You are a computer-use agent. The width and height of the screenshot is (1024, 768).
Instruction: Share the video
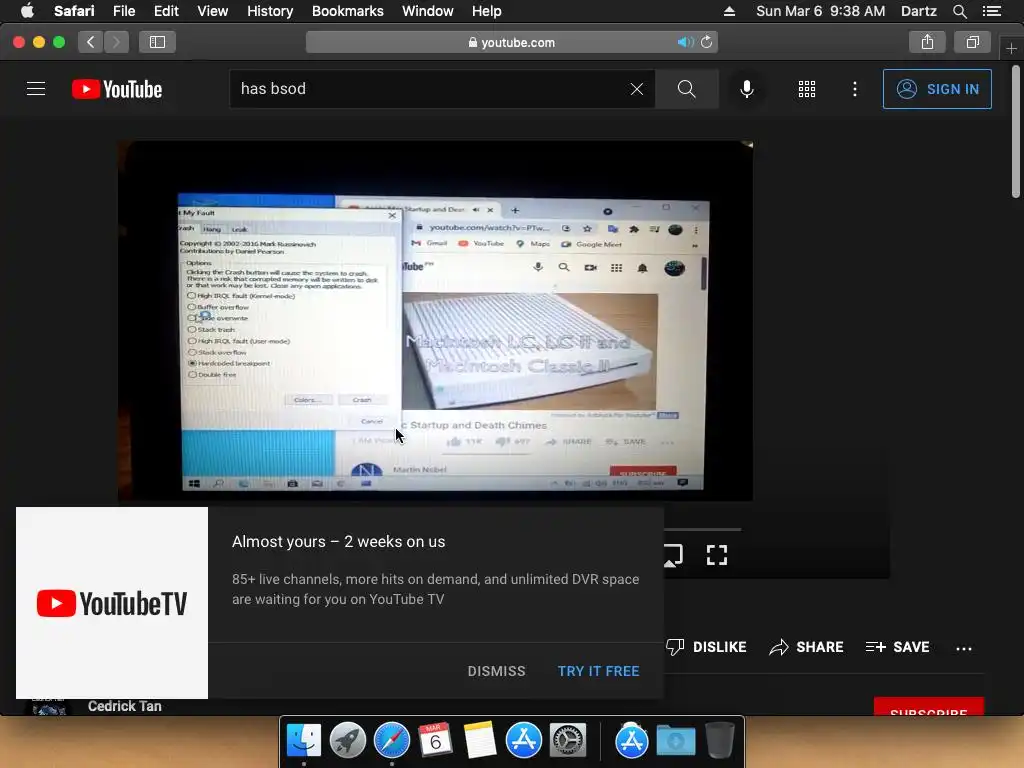tap(806, 647)
